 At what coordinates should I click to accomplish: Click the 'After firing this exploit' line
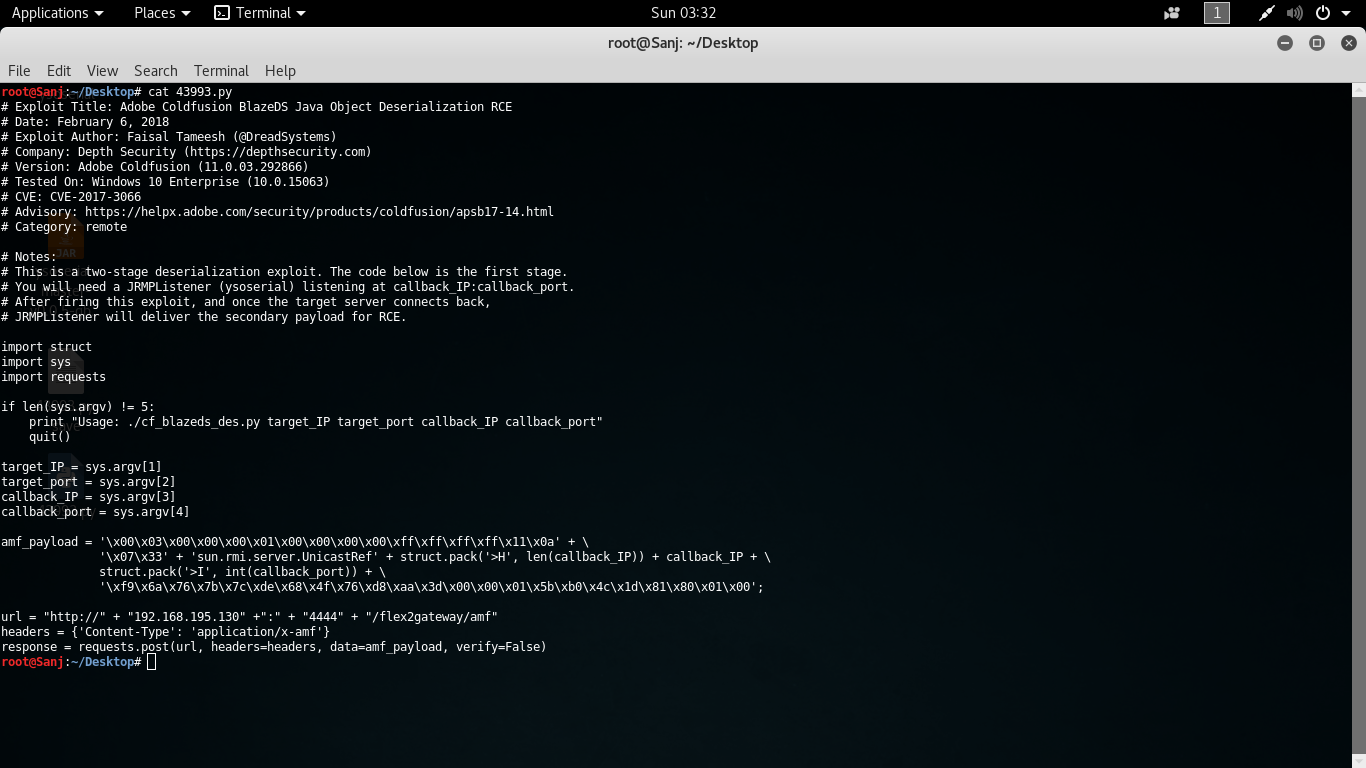point(246,302)
